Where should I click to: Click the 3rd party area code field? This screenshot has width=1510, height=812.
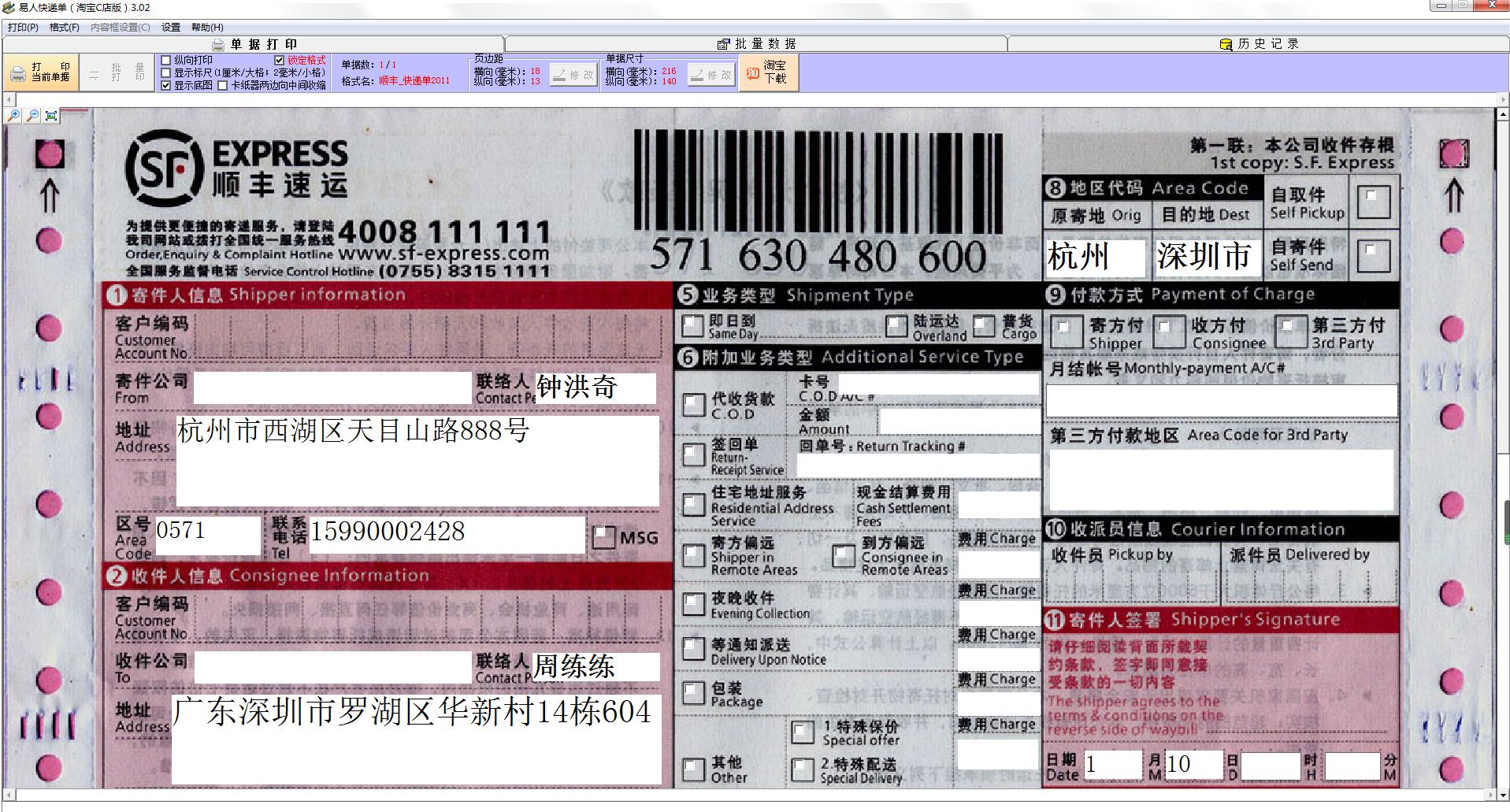tap(1221, 480)
